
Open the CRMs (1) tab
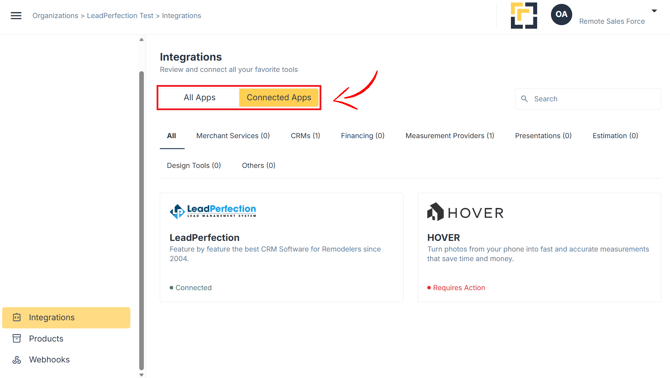point(305,136)
